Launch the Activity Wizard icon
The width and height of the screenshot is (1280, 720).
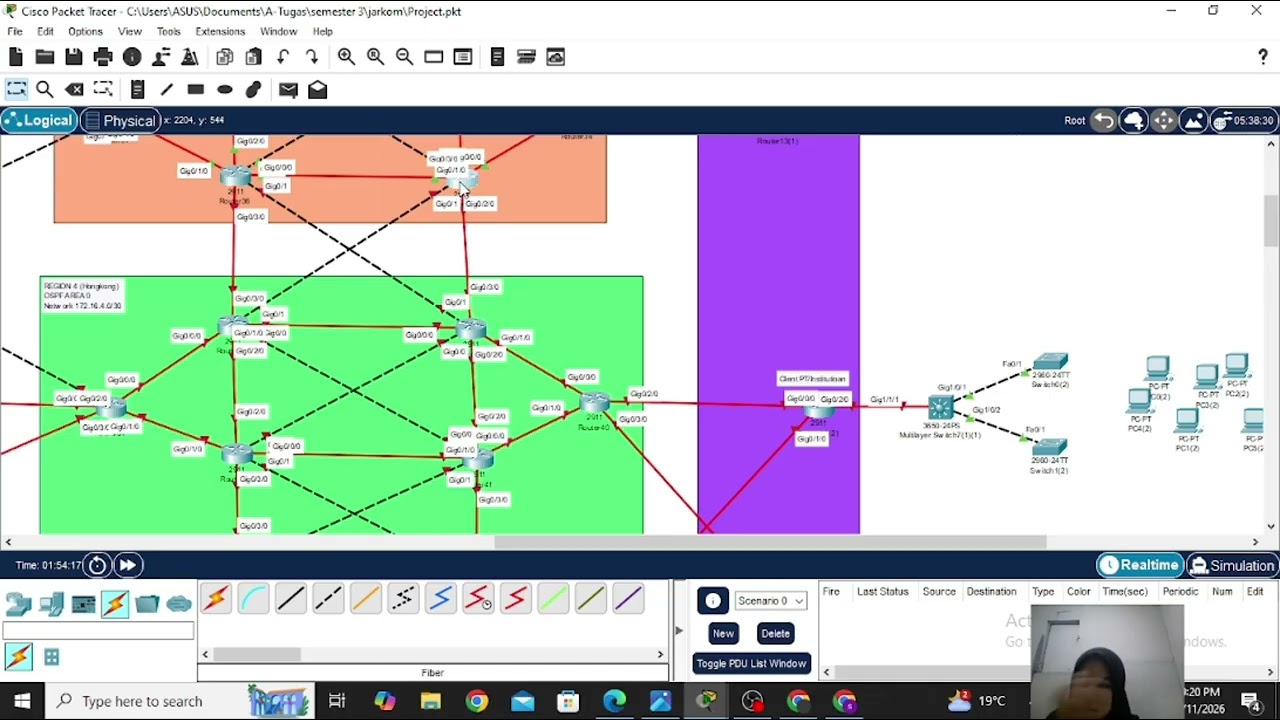161,57
